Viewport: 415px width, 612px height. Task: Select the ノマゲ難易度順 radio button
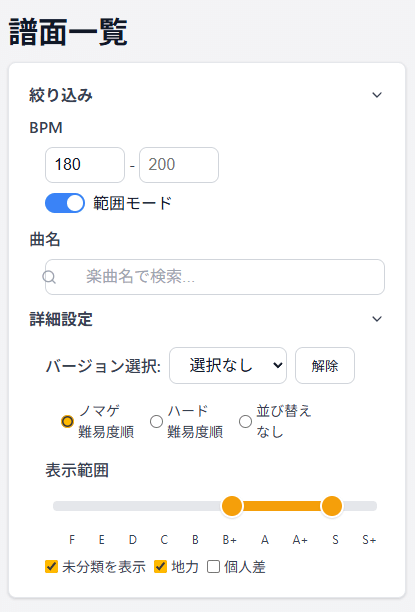[68, 422]
